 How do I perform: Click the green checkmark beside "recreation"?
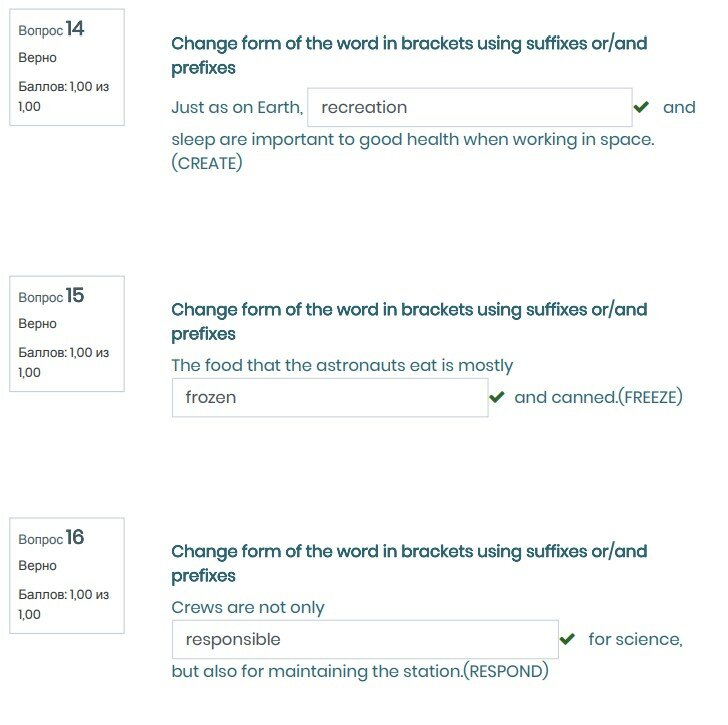(x=641, y=107)
